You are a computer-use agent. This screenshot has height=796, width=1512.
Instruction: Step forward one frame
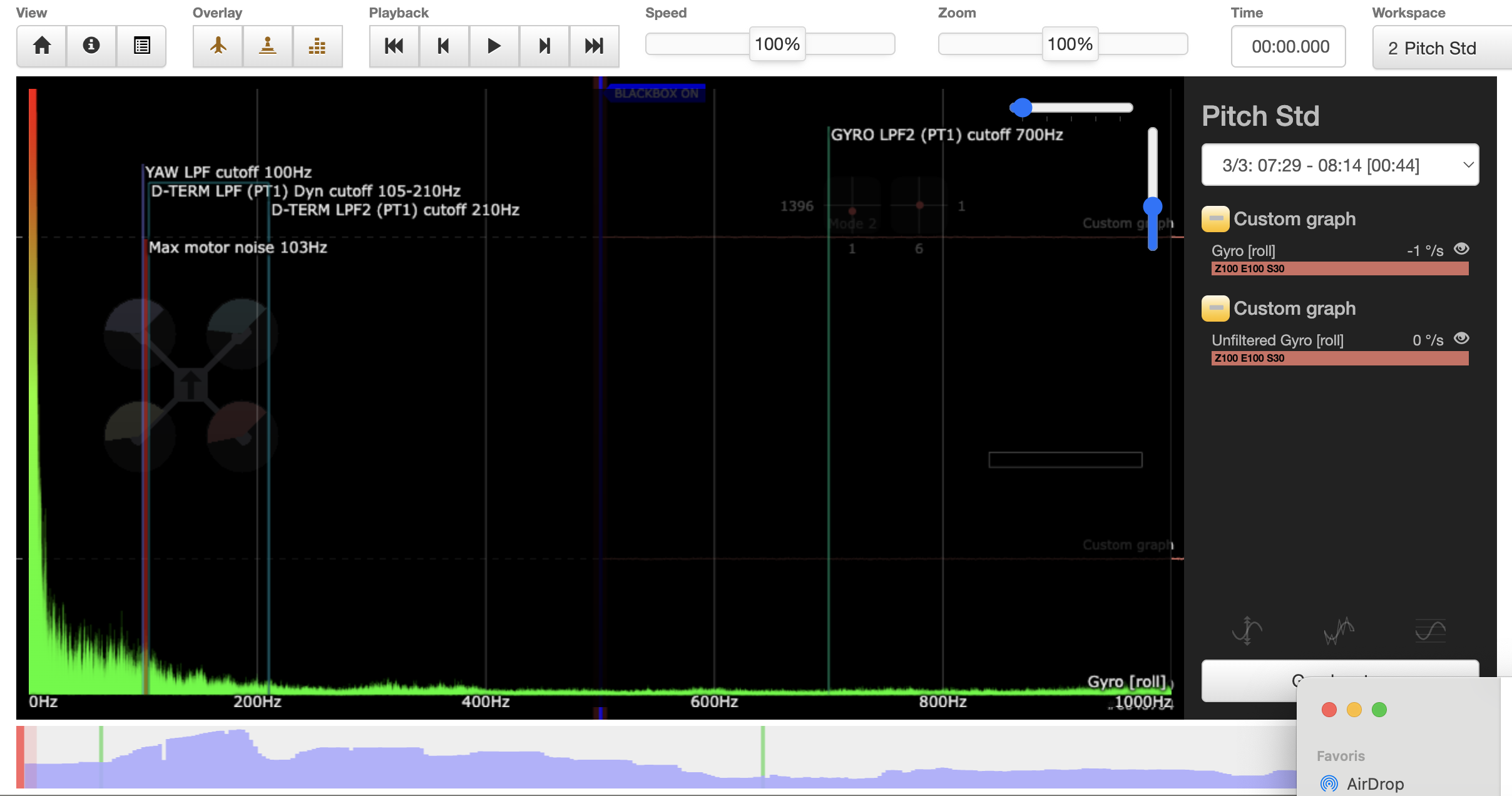[x=544, y=46]
